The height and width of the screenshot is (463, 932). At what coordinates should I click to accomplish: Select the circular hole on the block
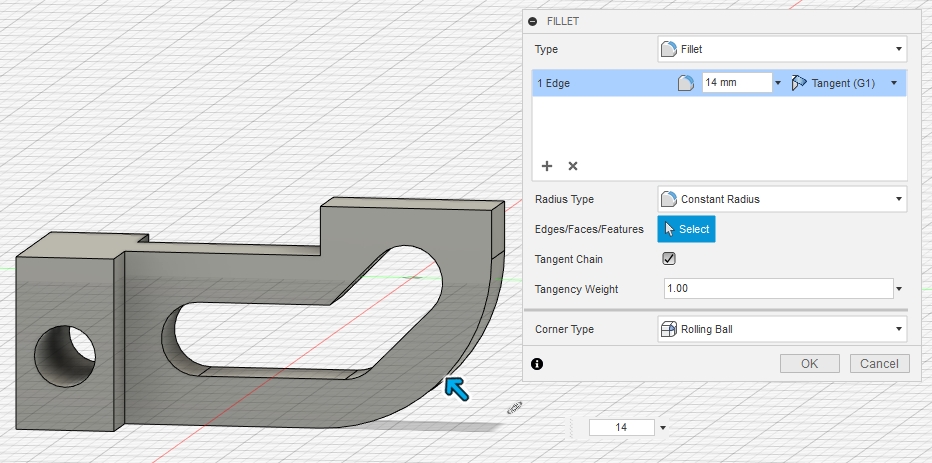click(65, 356)
